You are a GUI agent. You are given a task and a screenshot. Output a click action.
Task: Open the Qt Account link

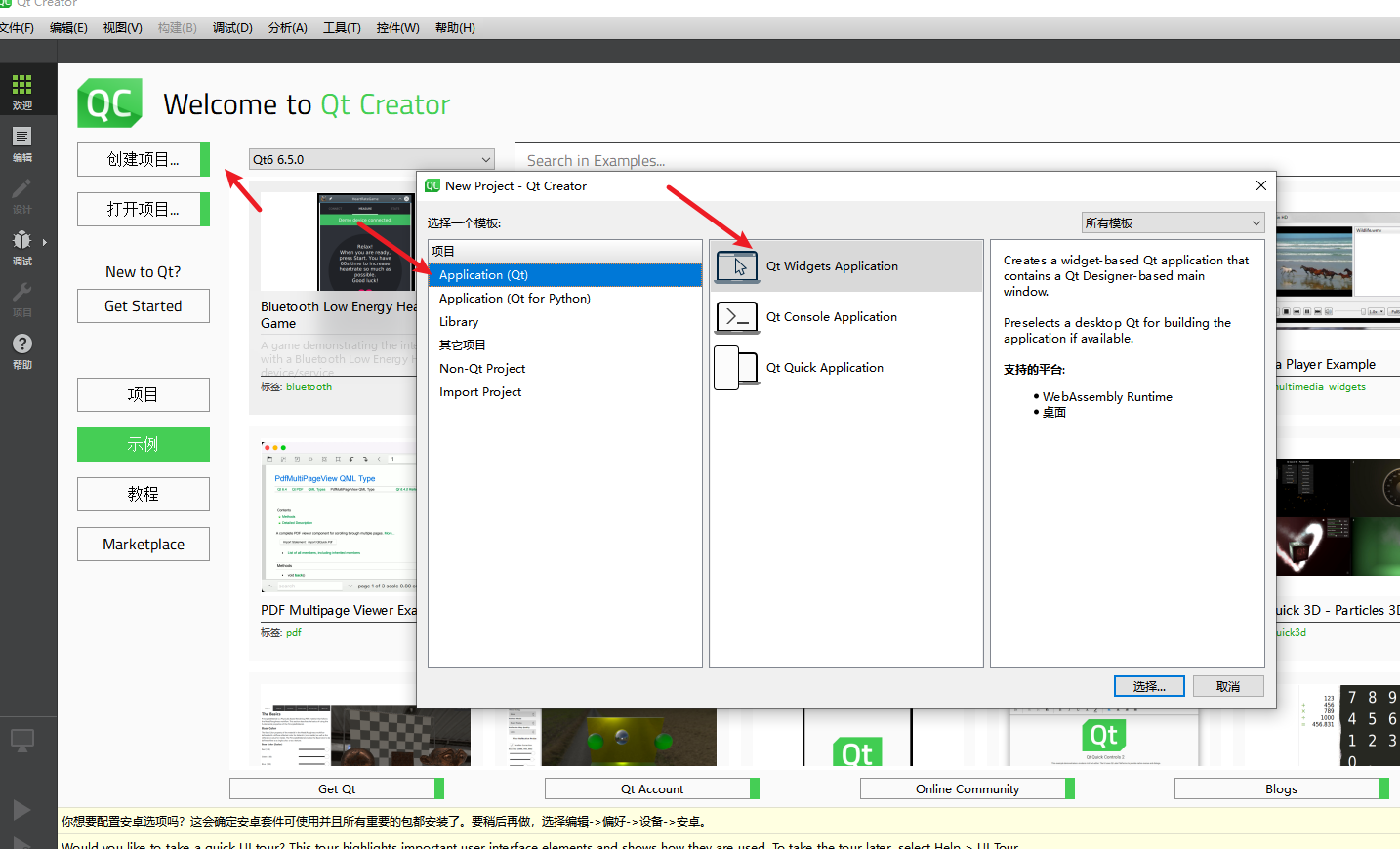coord(652,788)
